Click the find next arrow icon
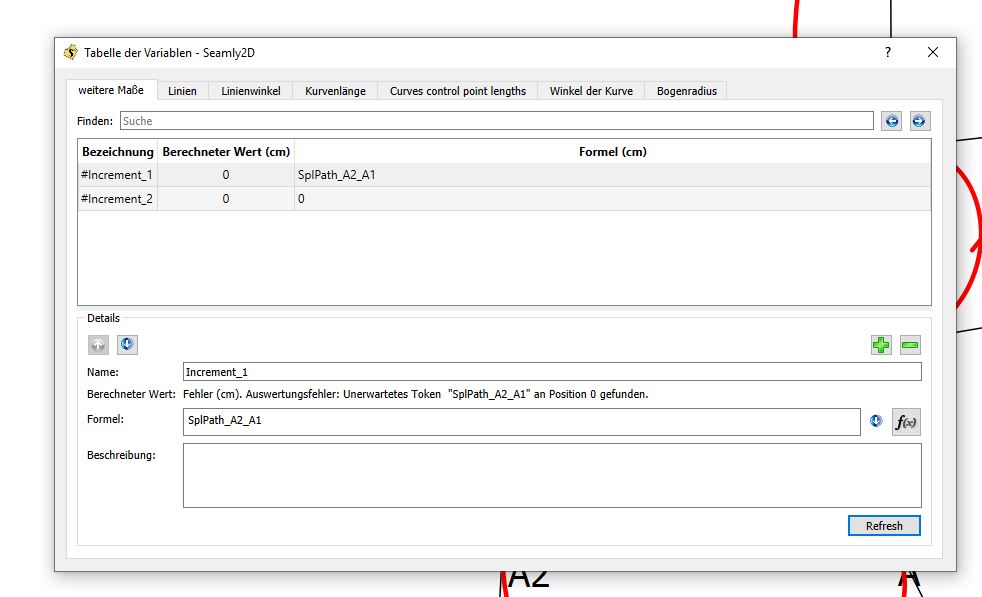The image size is (982, 597). click(x=919, y=121)
